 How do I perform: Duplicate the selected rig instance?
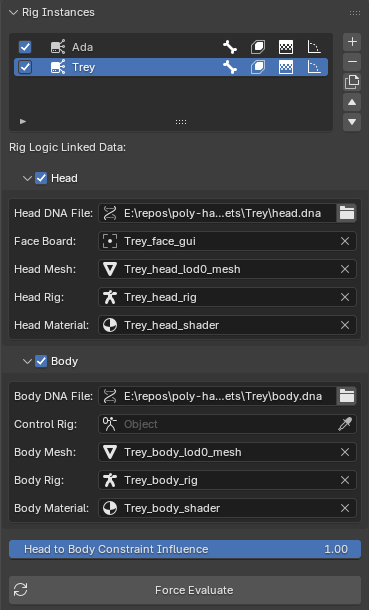(352, 82)
